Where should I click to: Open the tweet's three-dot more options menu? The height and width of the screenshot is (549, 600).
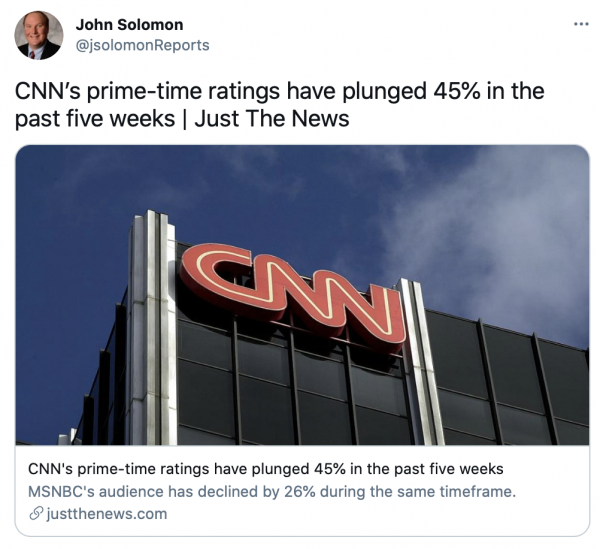[581, 24]
